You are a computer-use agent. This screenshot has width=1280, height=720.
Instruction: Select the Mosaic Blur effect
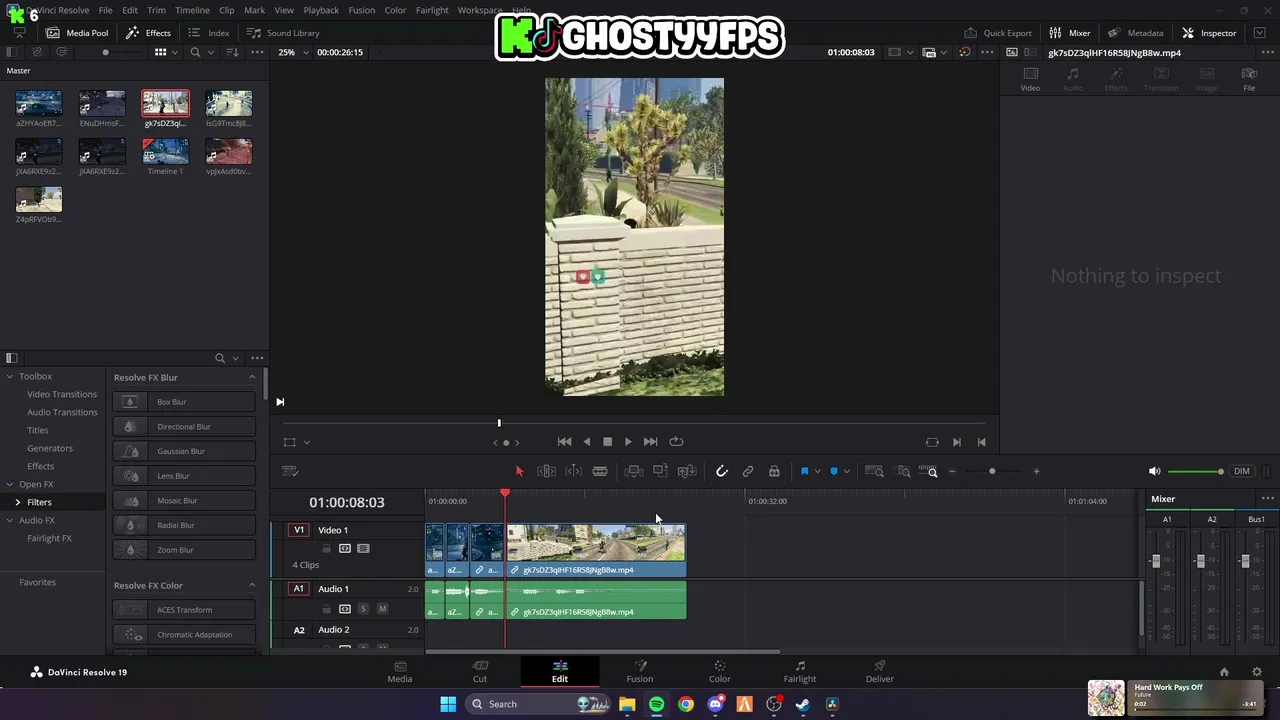(x=184, y=500)
